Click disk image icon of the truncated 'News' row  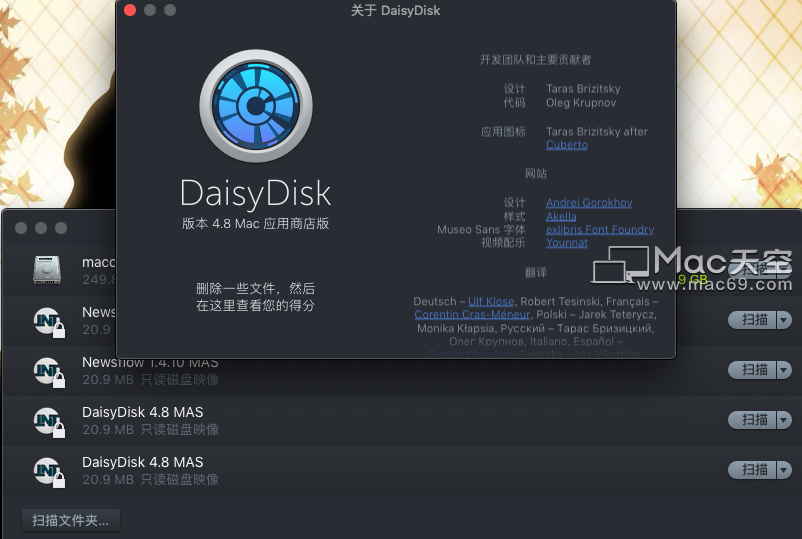click(x=50, y=322)
